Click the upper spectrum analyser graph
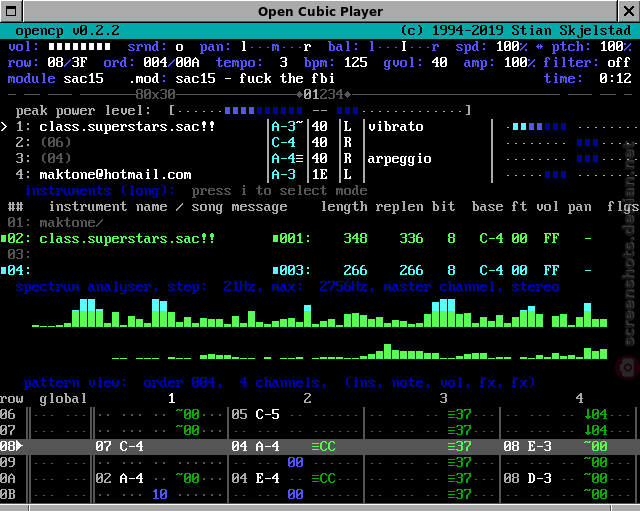This screenshot has width=640, height=511. pyautogui.click(x=320, y=313)
